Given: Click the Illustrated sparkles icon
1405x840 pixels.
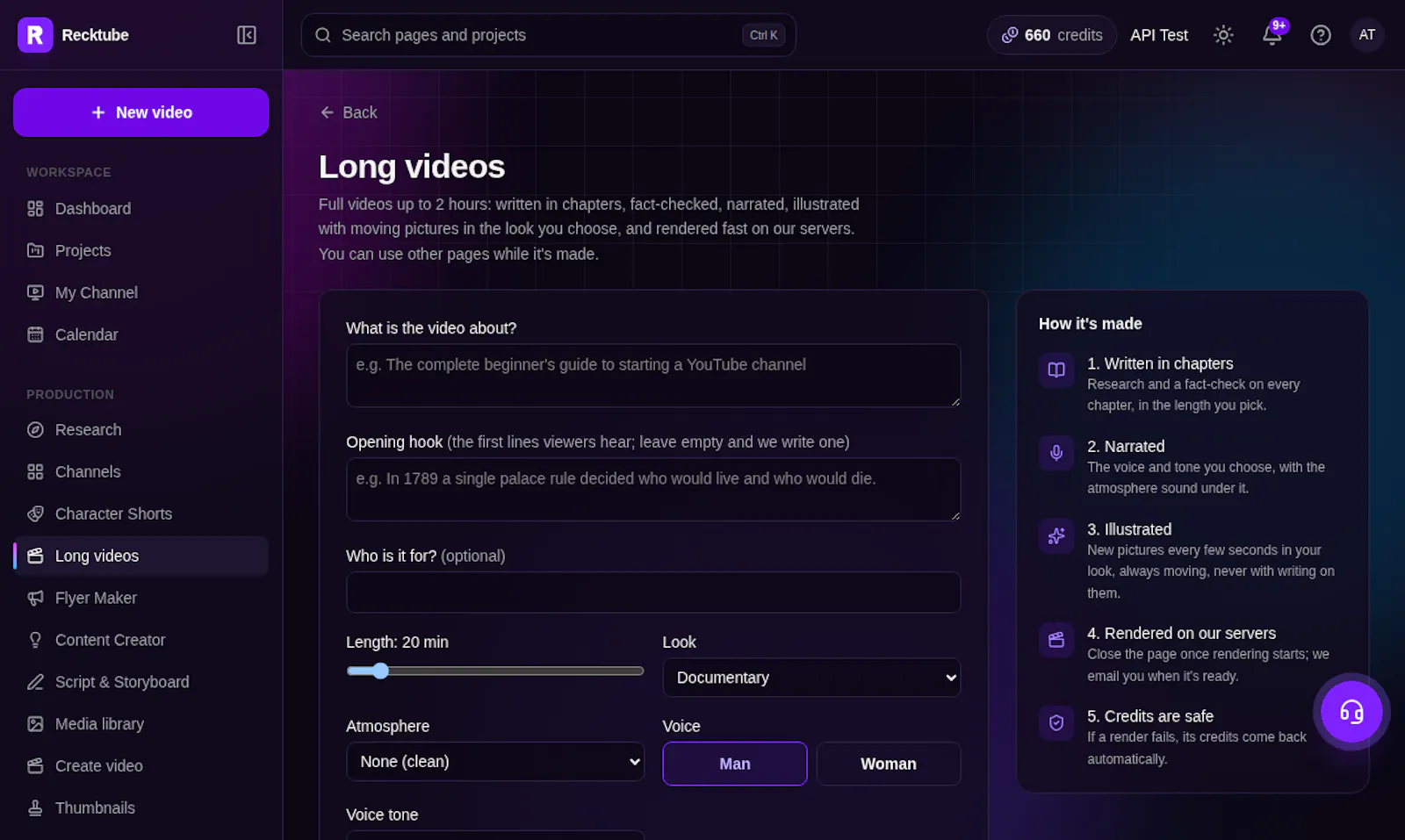Looking at the screenshot, I should click(1056, 536).
